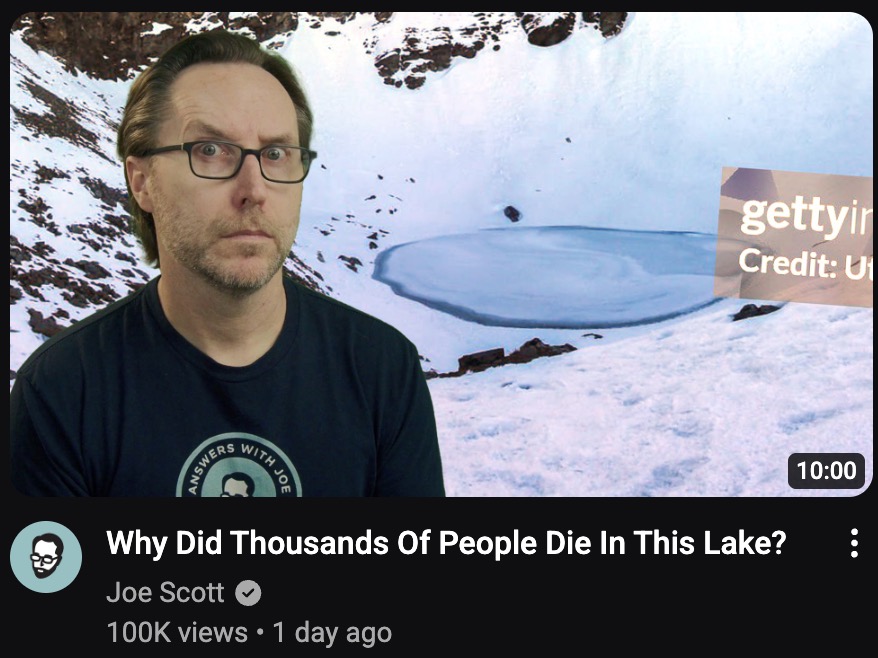878x658 pixels.
Task: Click the 1 day ago timestamp
Action: pos(332,633)
